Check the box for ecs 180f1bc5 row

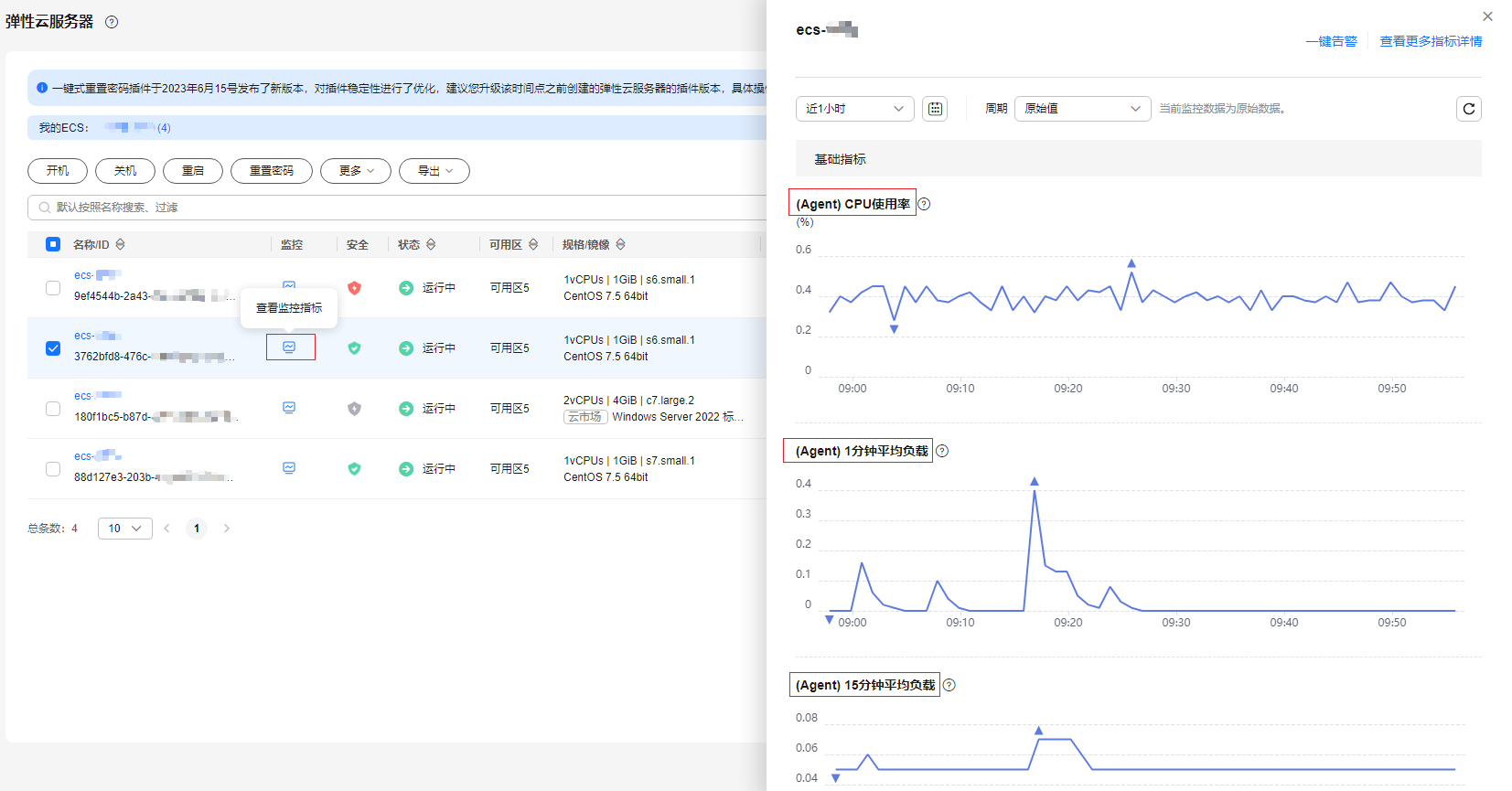click(53, 409)
